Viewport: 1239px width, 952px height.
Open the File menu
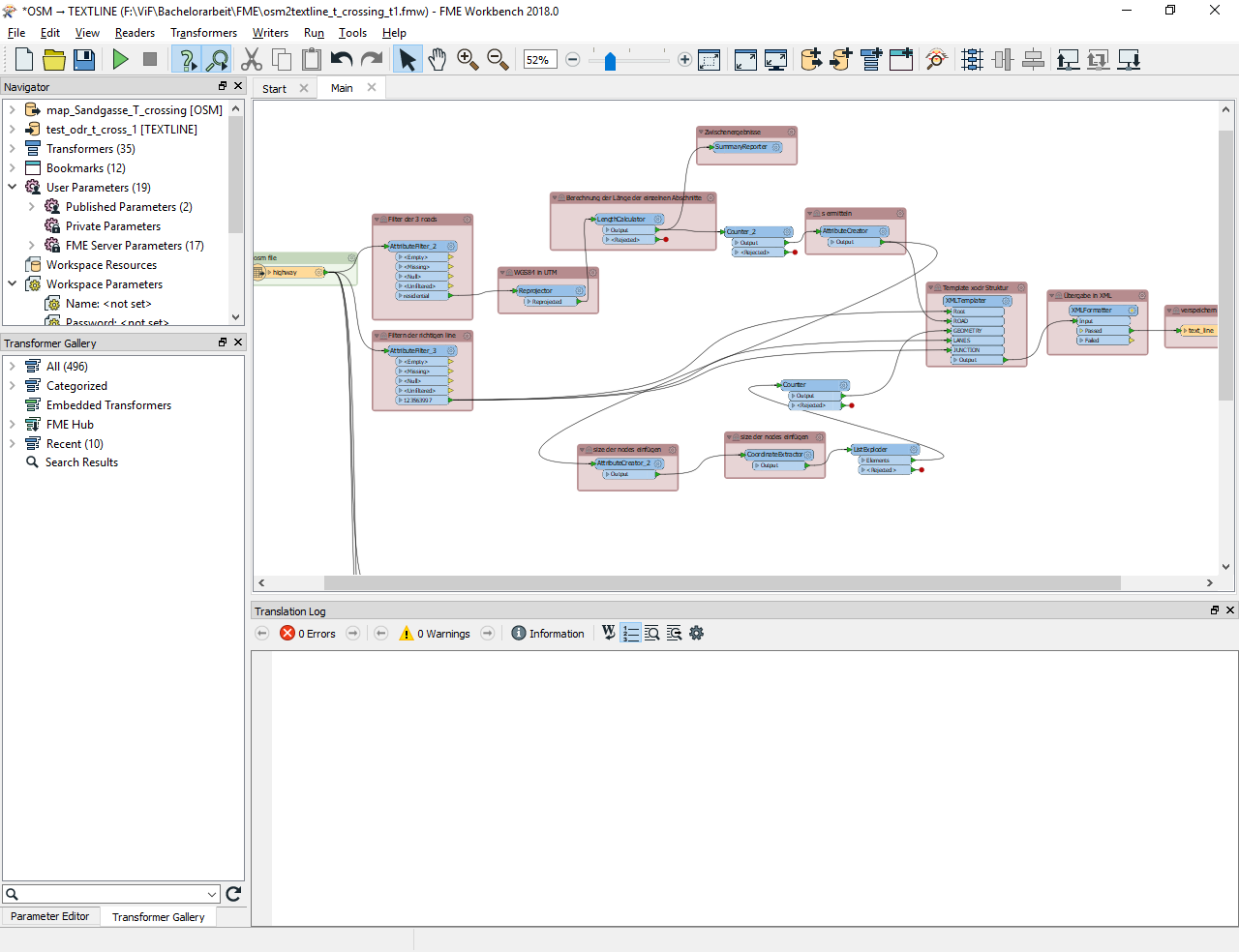point(16,33)
